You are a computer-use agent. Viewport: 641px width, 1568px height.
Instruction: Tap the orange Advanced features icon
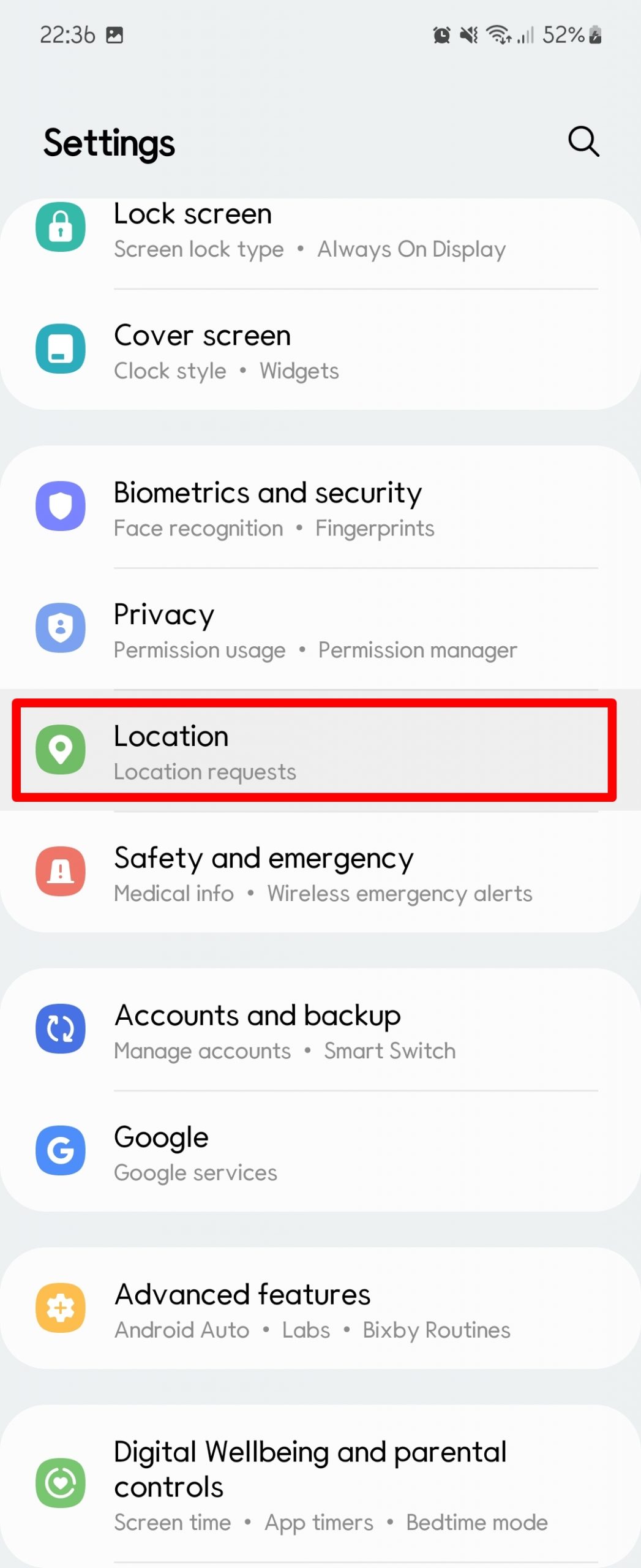61,1308
